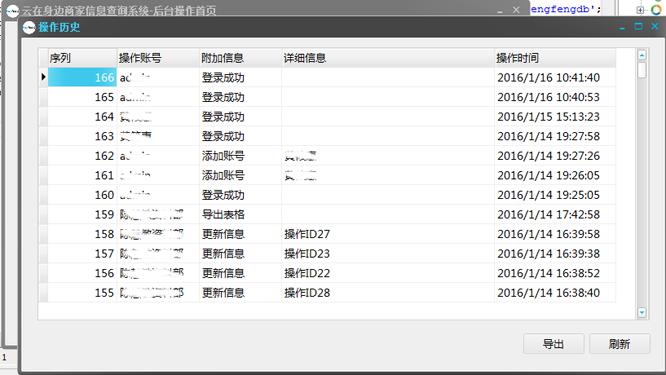Click timestamp 2016/1/14 19:25:05

pos(548,195)
